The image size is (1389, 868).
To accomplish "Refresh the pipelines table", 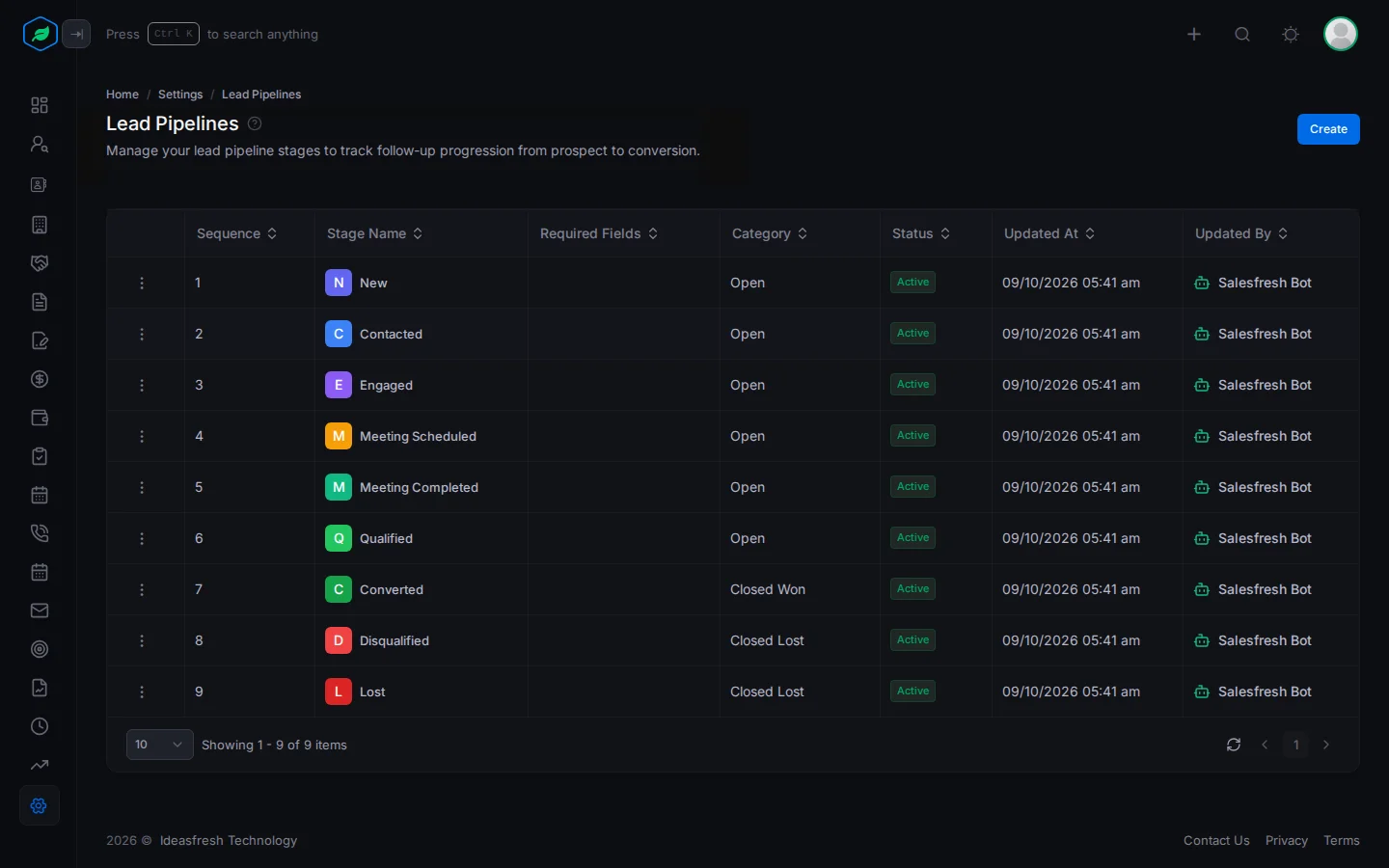I will coord(1234,745).
